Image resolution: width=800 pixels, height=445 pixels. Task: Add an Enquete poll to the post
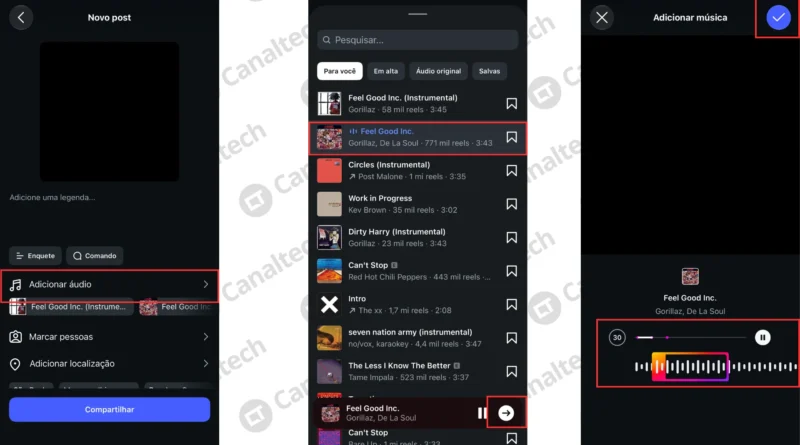click(x=35, y=256)
